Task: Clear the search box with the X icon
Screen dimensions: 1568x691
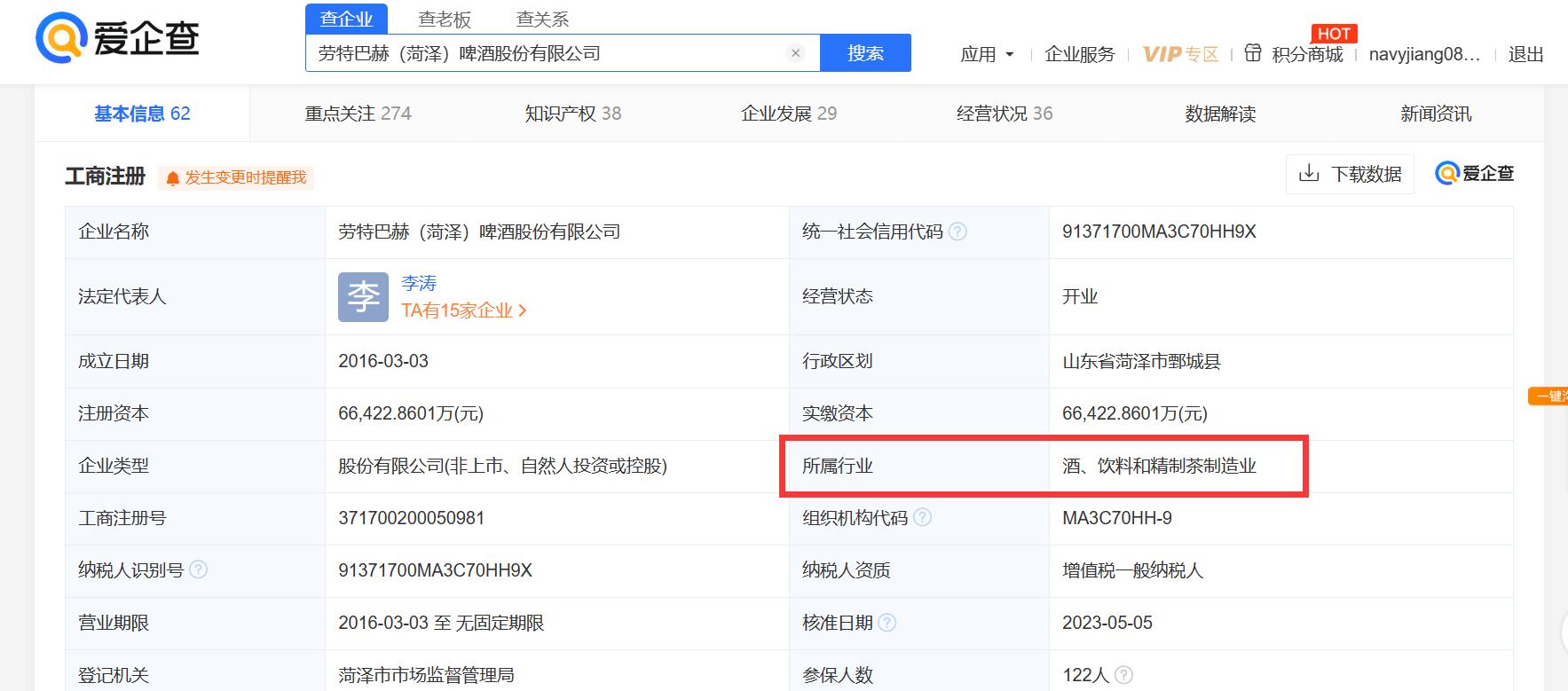Action: (x=795, y=53)
